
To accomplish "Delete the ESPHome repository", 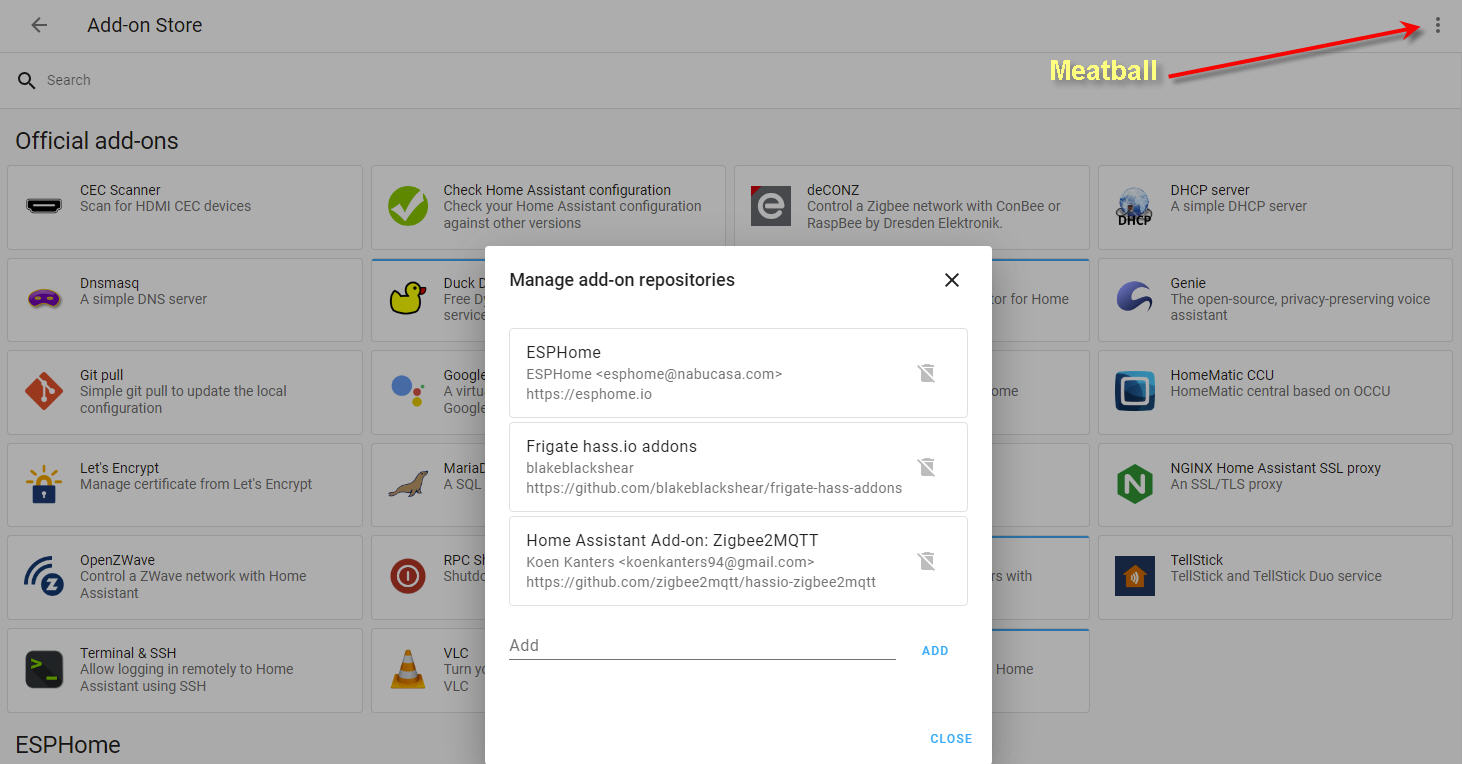I will click(x=926, y=372).
